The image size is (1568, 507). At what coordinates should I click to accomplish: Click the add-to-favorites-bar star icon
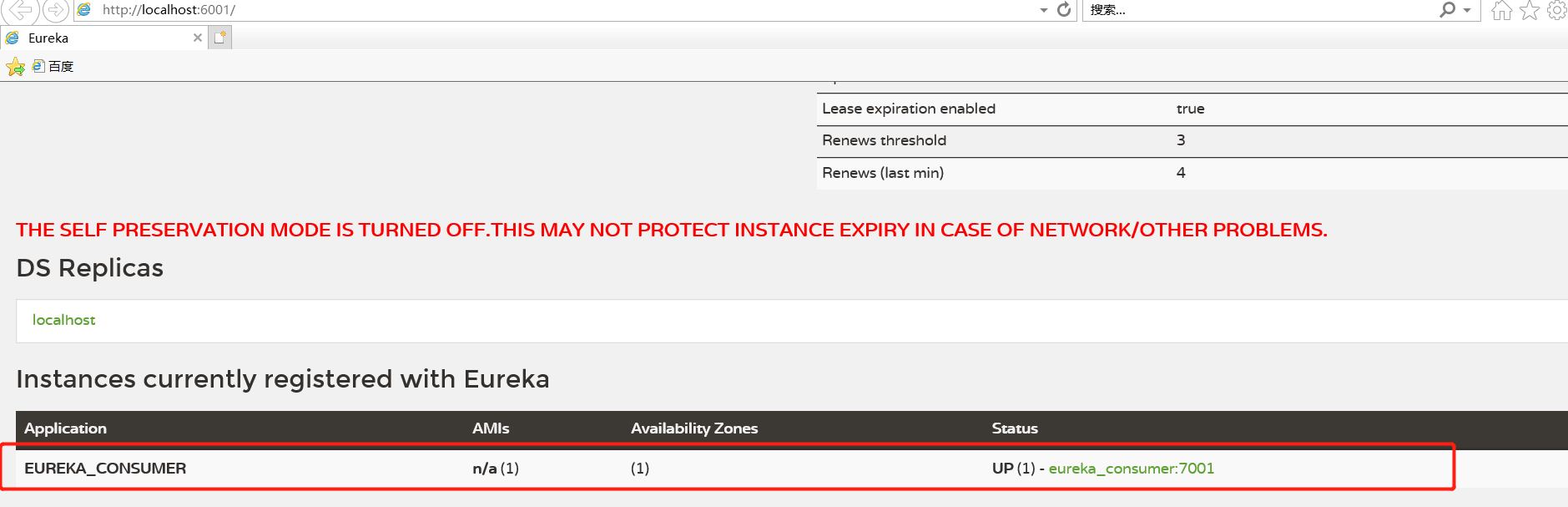click(15, 67)
